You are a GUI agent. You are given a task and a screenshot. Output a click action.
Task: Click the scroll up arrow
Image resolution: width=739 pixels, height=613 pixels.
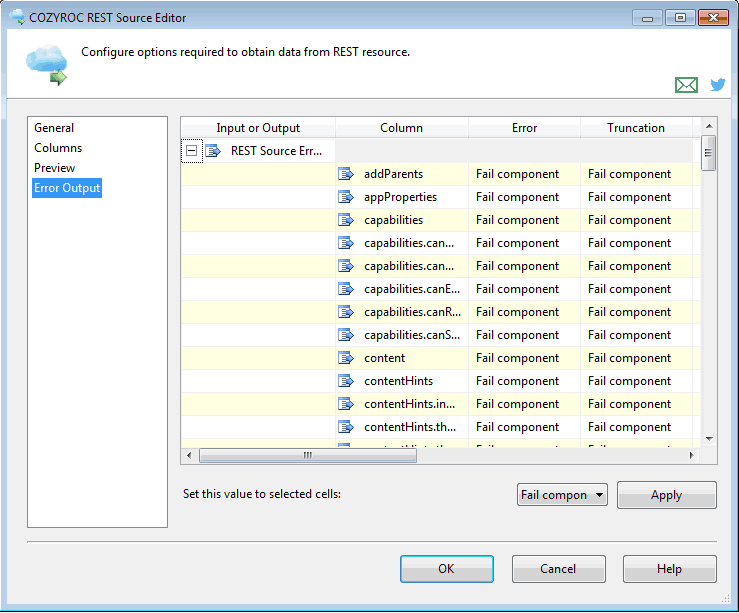point(709,126)
